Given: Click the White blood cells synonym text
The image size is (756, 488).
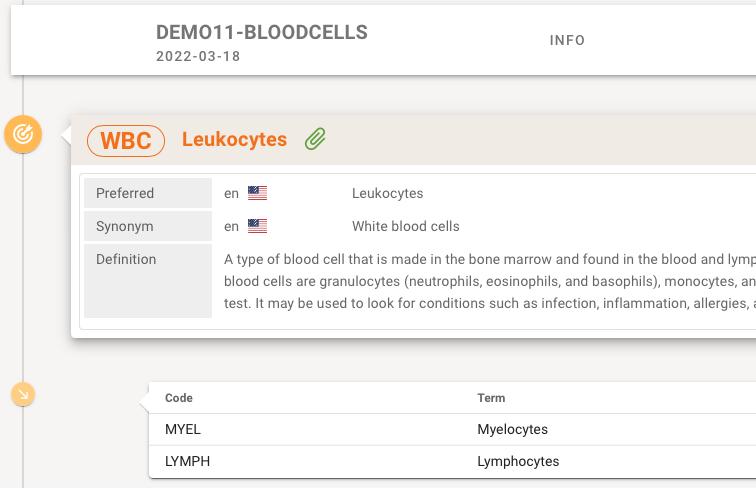Looking at the screenshot, I should point(406,226).
